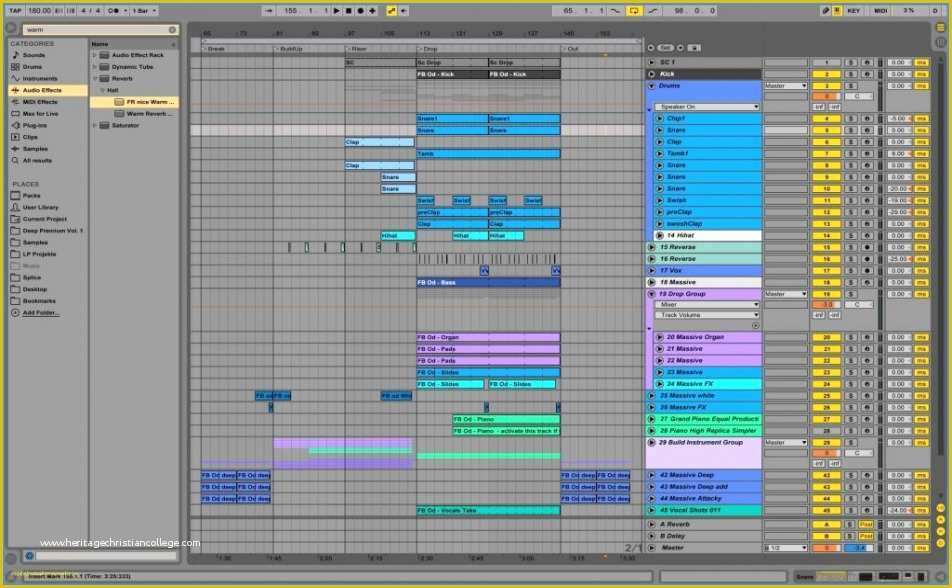The width and height of the screenshot is (952, 588).
Task: Open Track Volume parameter dropdown
Action: (707, 315)
